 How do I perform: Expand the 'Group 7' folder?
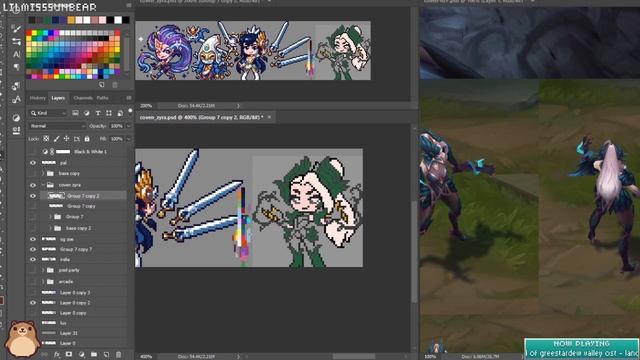point(51,217)
